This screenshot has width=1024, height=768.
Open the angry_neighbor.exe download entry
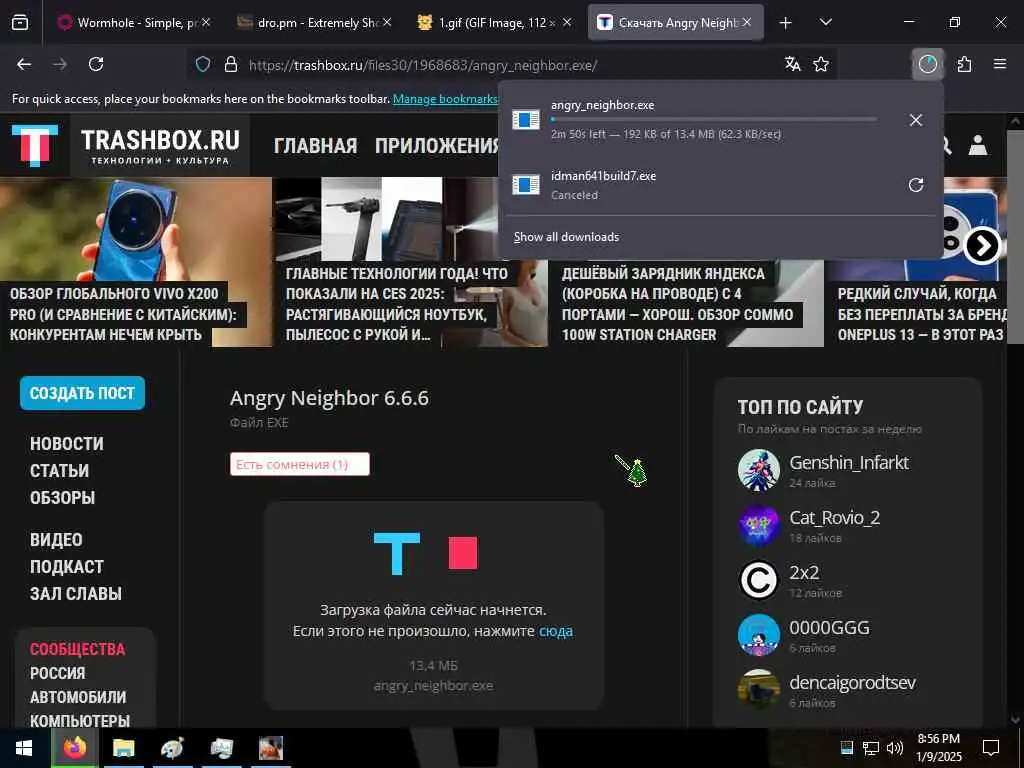click(699, 120)
